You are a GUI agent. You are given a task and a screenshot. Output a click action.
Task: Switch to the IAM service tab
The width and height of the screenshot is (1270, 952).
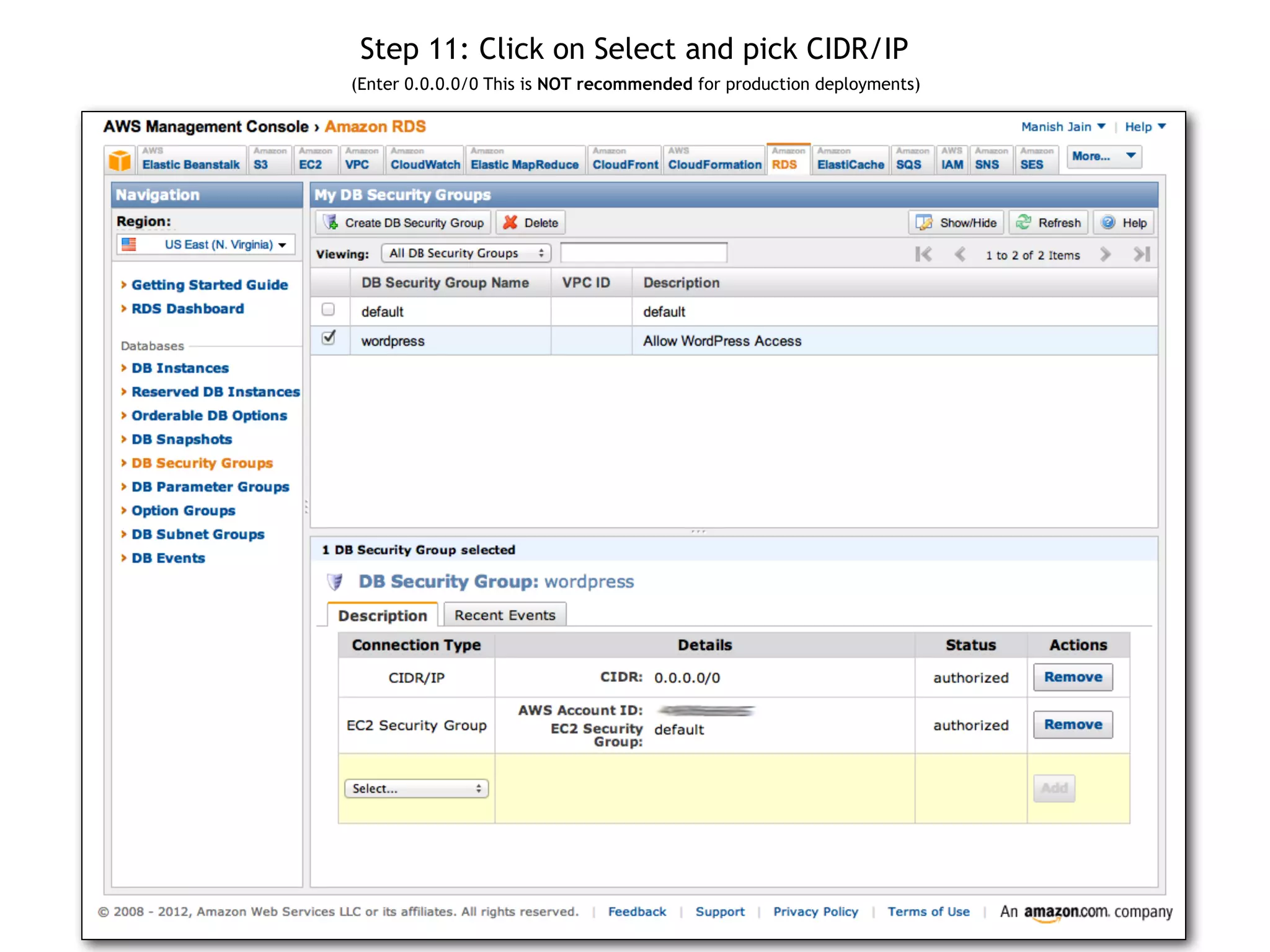point(952,160)
